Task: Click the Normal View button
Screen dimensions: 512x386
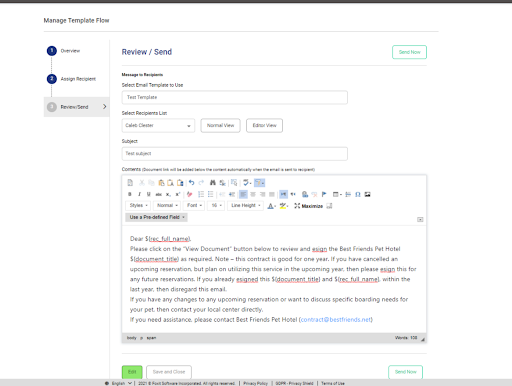Action: click(220, 126)
